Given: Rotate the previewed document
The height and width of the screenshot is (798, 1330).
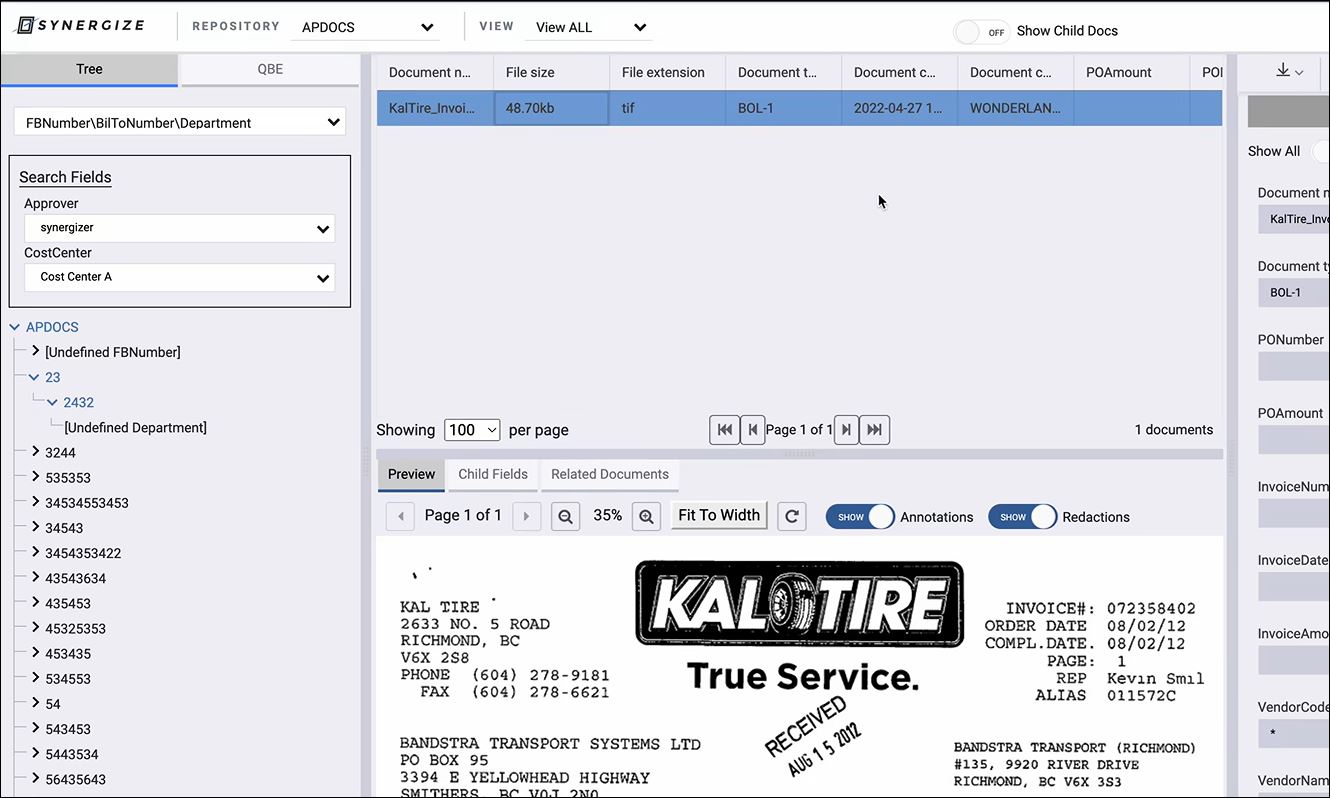Looking at the screenshot, I should point(792,516).
